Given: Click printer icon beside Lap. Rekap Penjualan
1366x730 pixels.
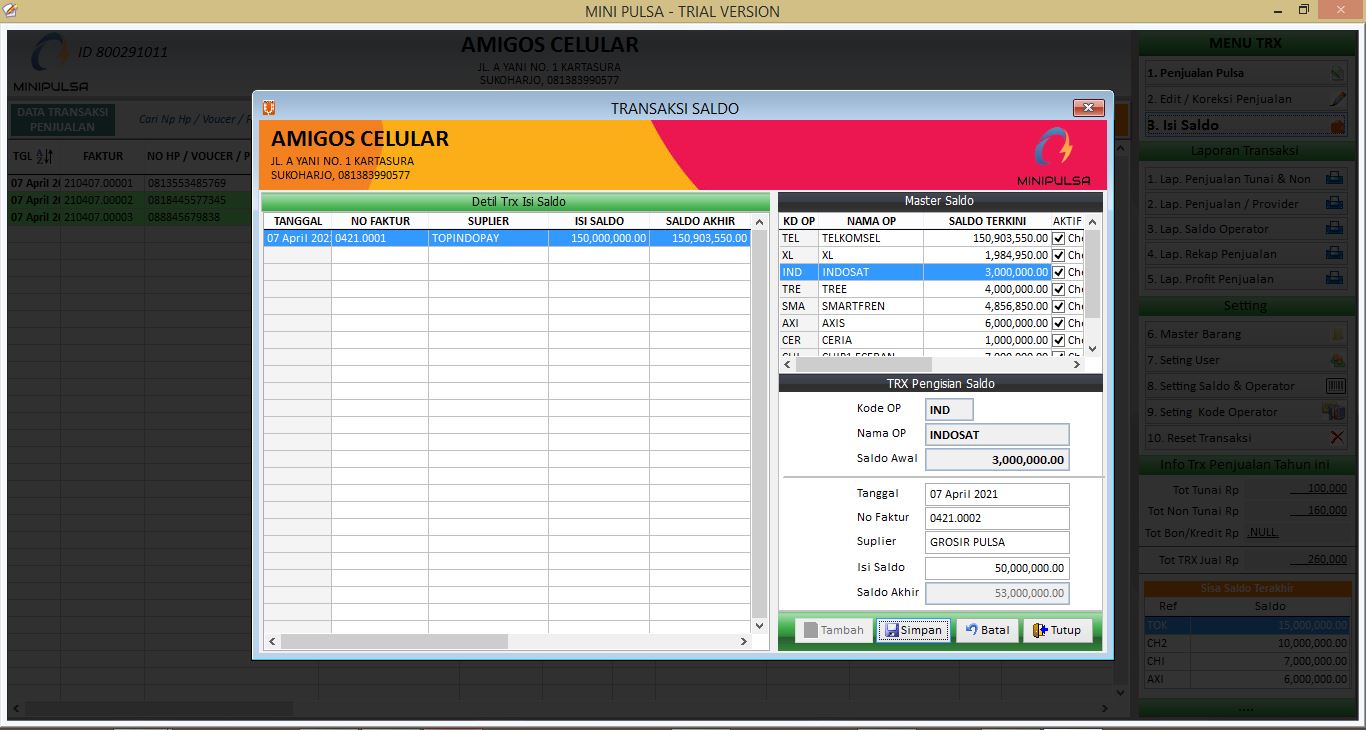Looking at the screenshot, I should [x=1334, y=254].
